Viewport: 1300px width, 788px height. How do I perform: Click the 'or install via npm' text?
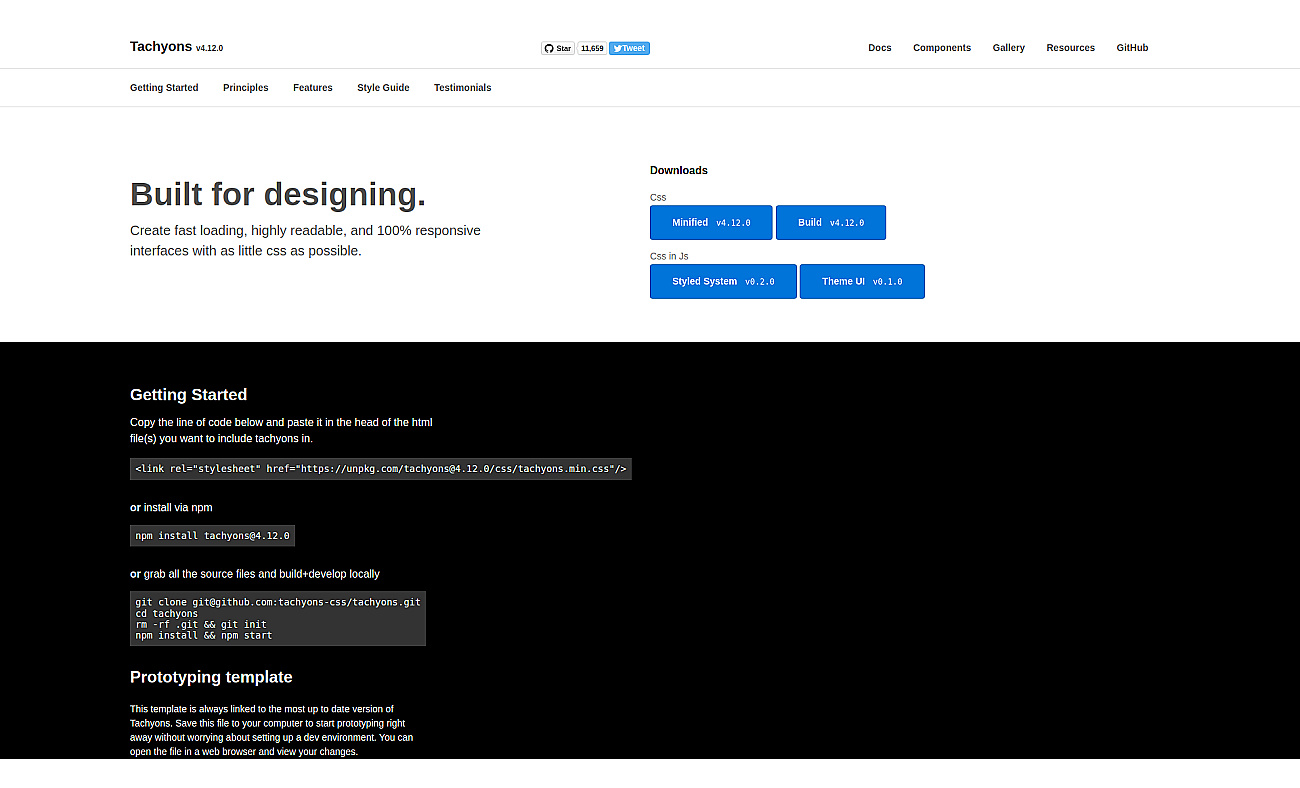coord(171,508)
